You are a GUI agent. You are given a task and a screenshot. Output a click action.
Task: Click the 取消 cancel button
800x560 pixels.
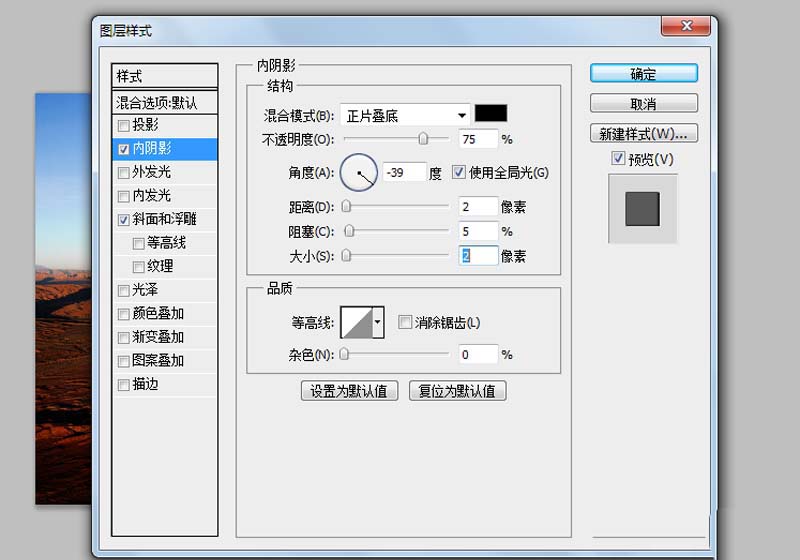(x=643, y=104)
